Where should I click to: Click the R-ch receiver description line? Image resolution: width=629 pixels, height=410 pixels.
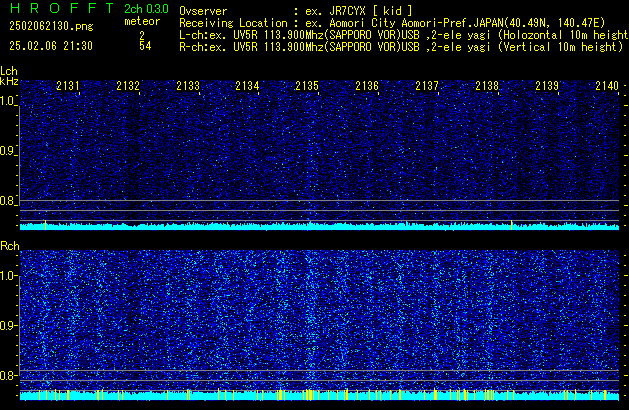(401, 47)
